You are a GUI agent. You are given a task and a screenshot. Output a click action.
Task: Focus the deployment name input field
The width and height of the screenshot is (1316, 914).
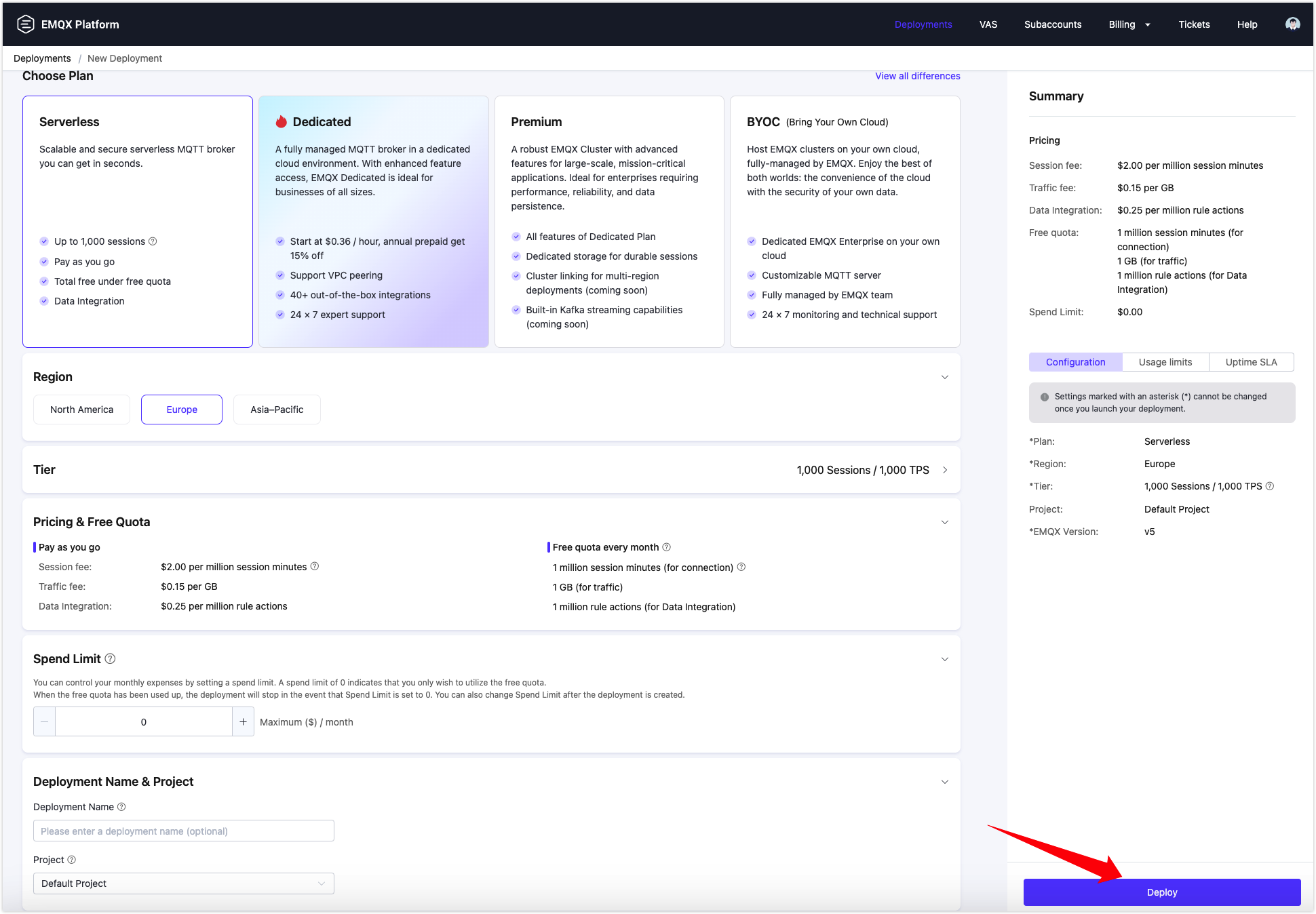[184, 831]
